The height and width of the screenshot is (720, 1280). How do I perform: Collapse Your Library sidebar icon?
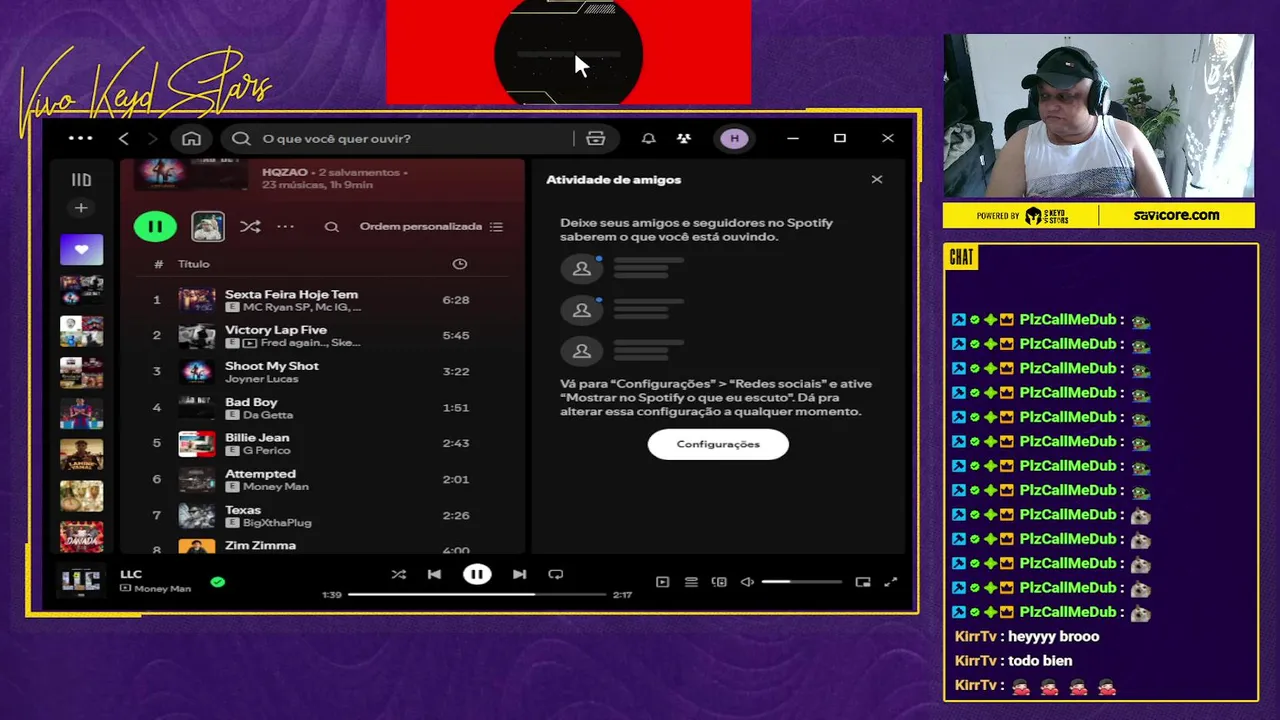click(x=81, y=180)
